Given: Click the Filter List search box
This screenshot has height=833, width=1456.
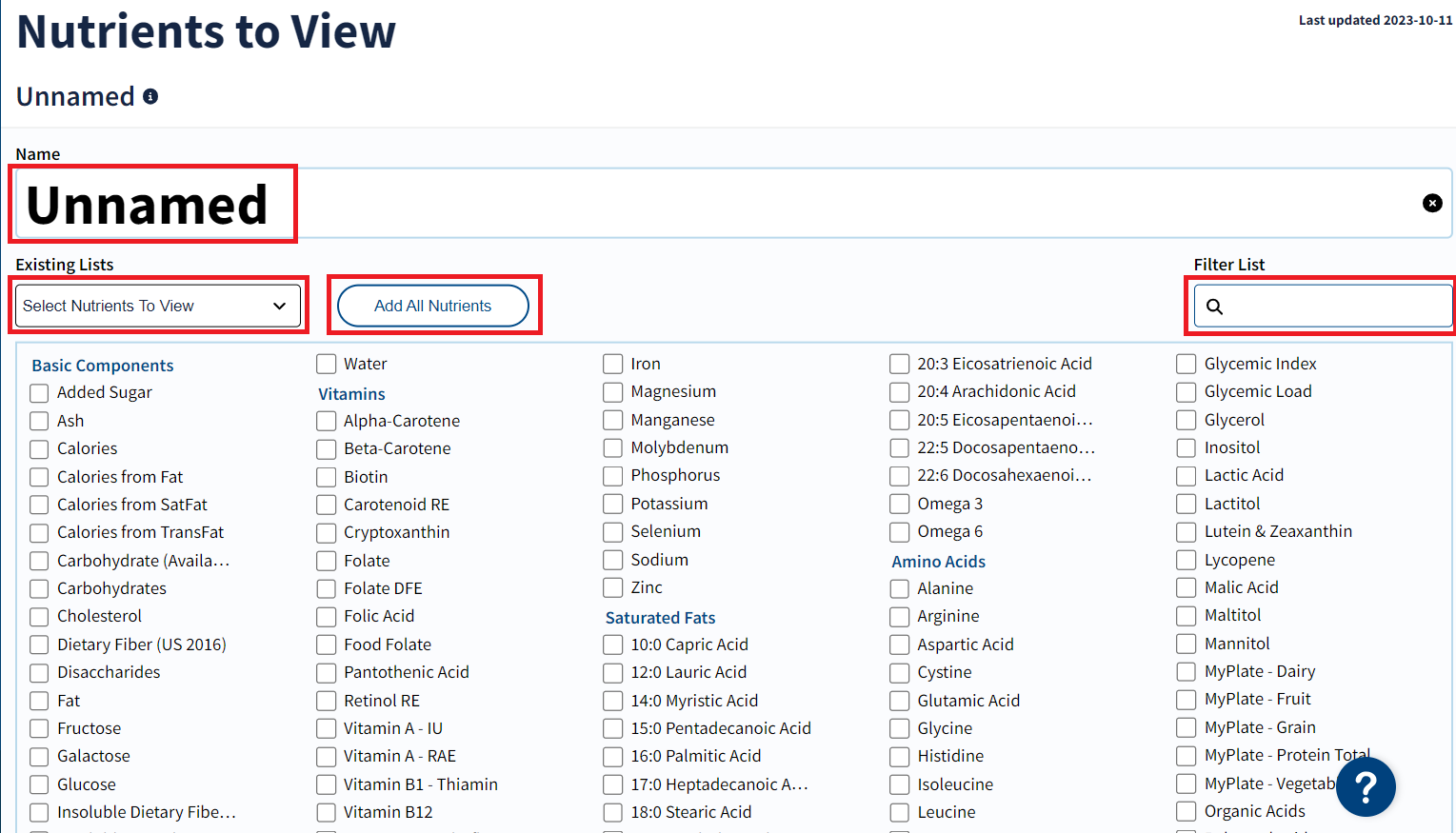Looking at the screenshot, I should 1324,306.
